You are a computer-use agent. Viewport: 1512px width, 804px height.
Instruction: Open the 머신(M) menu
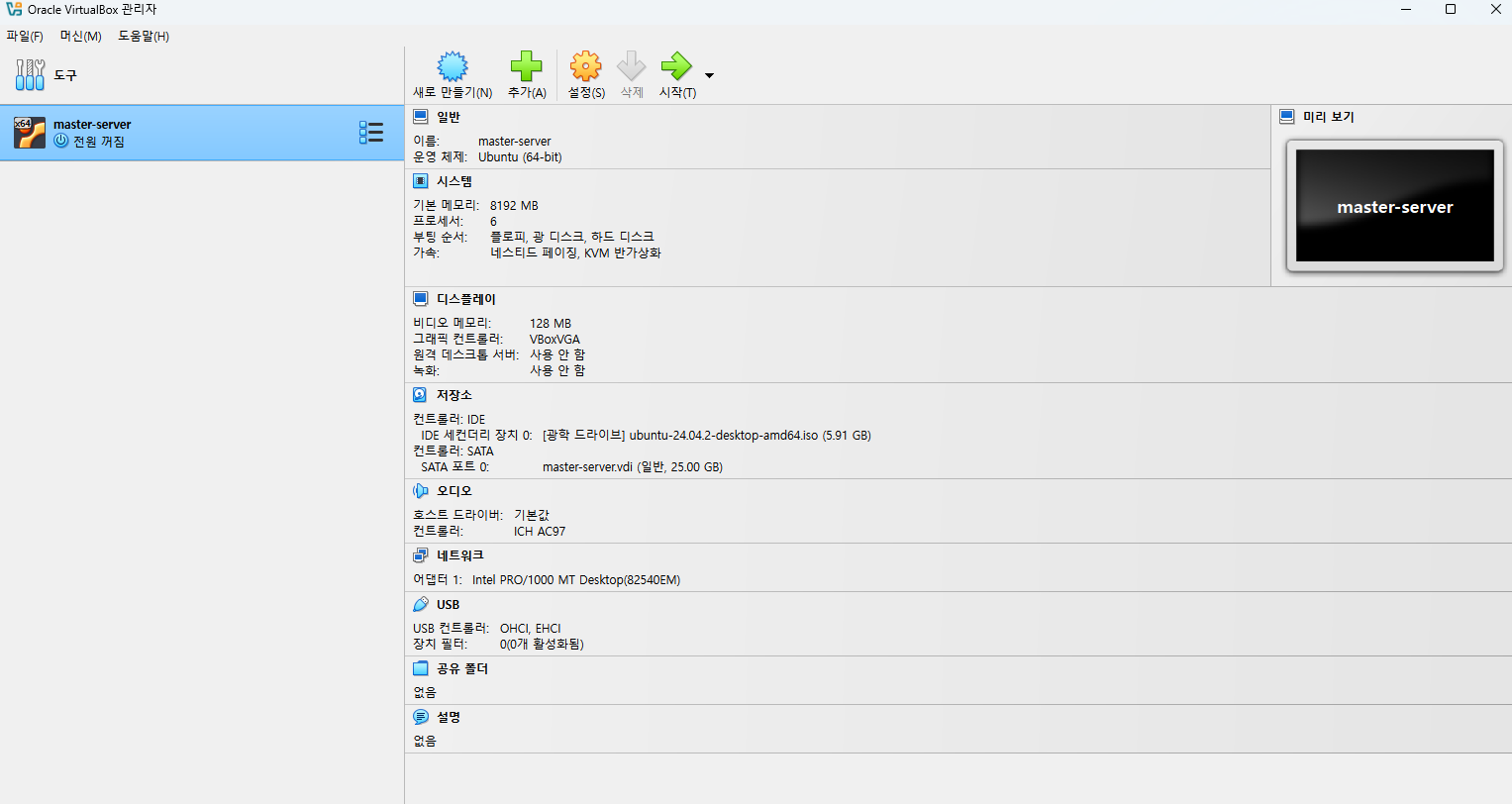pyautogui.click(x=80, y=37)
